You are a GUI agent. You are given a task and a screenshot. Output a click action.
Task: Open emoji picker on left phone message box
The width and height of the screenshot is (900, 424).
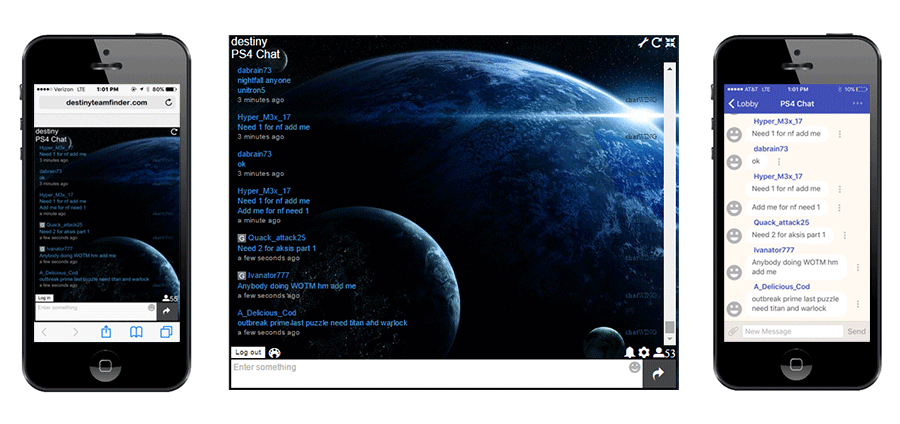click(x=152, y=308)
